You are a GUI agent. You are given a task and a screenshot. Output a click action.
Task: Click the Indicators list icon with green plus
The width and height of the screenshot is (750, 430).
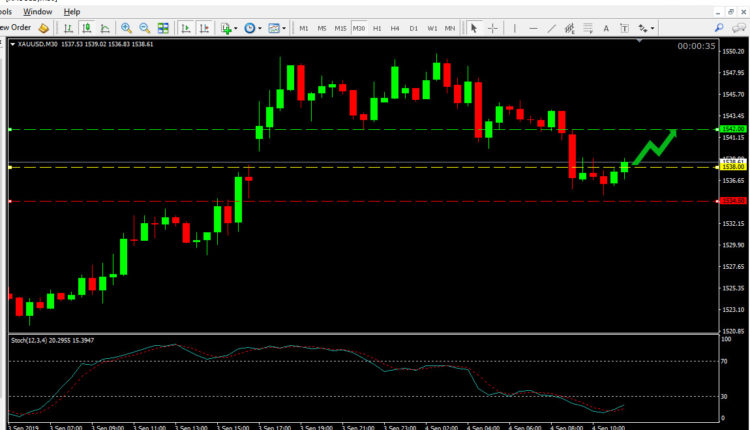[226, 28]
